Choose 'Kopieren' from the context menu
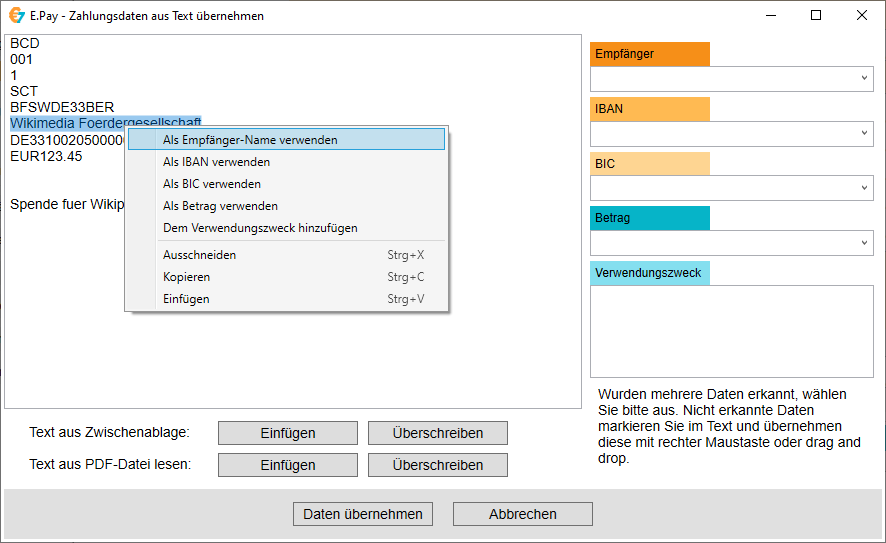This screenshot has height=543, width=886. point(187,277)
